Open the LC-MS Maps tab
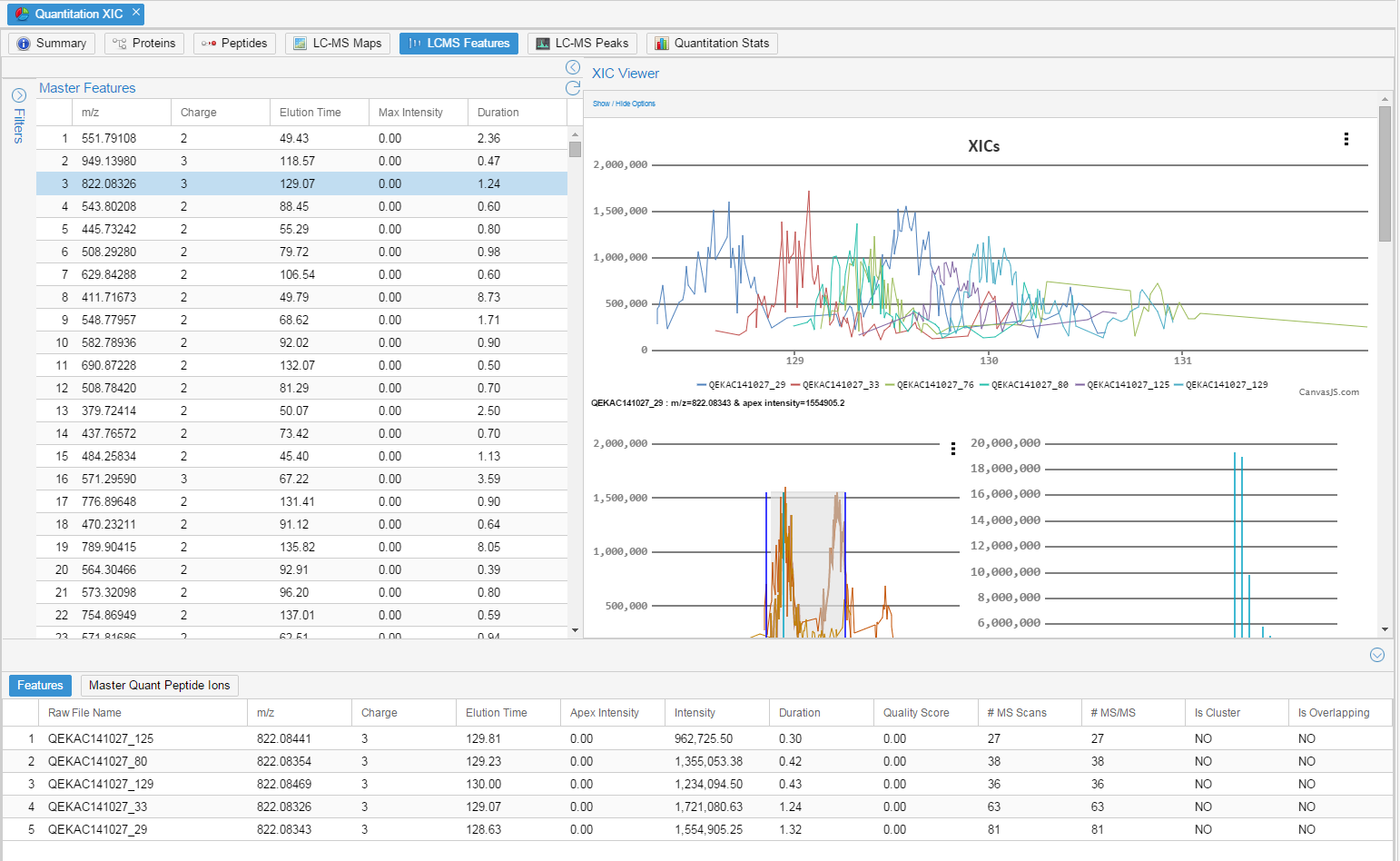 point(338,44)
